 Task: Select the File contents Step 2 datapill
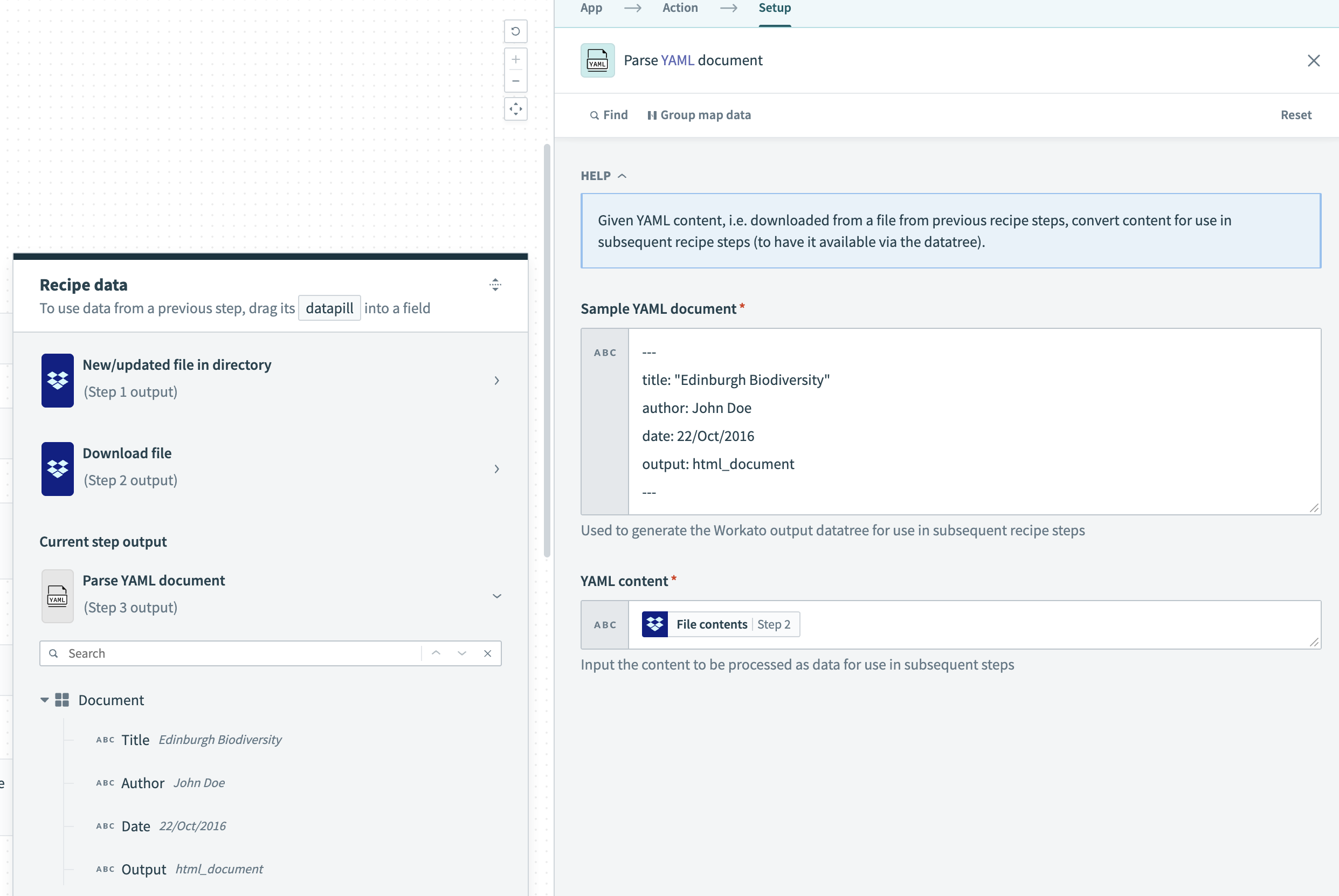(719, 624)
